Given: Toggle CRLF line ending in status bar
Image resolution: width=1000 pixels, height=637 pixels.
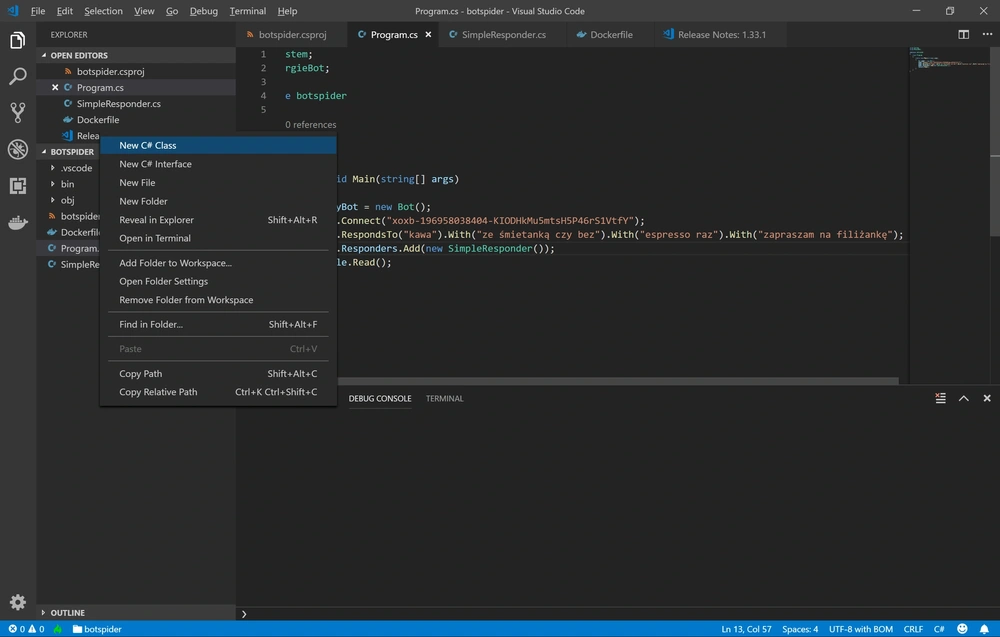Looking at the screenshot, I should pos(913,629).
